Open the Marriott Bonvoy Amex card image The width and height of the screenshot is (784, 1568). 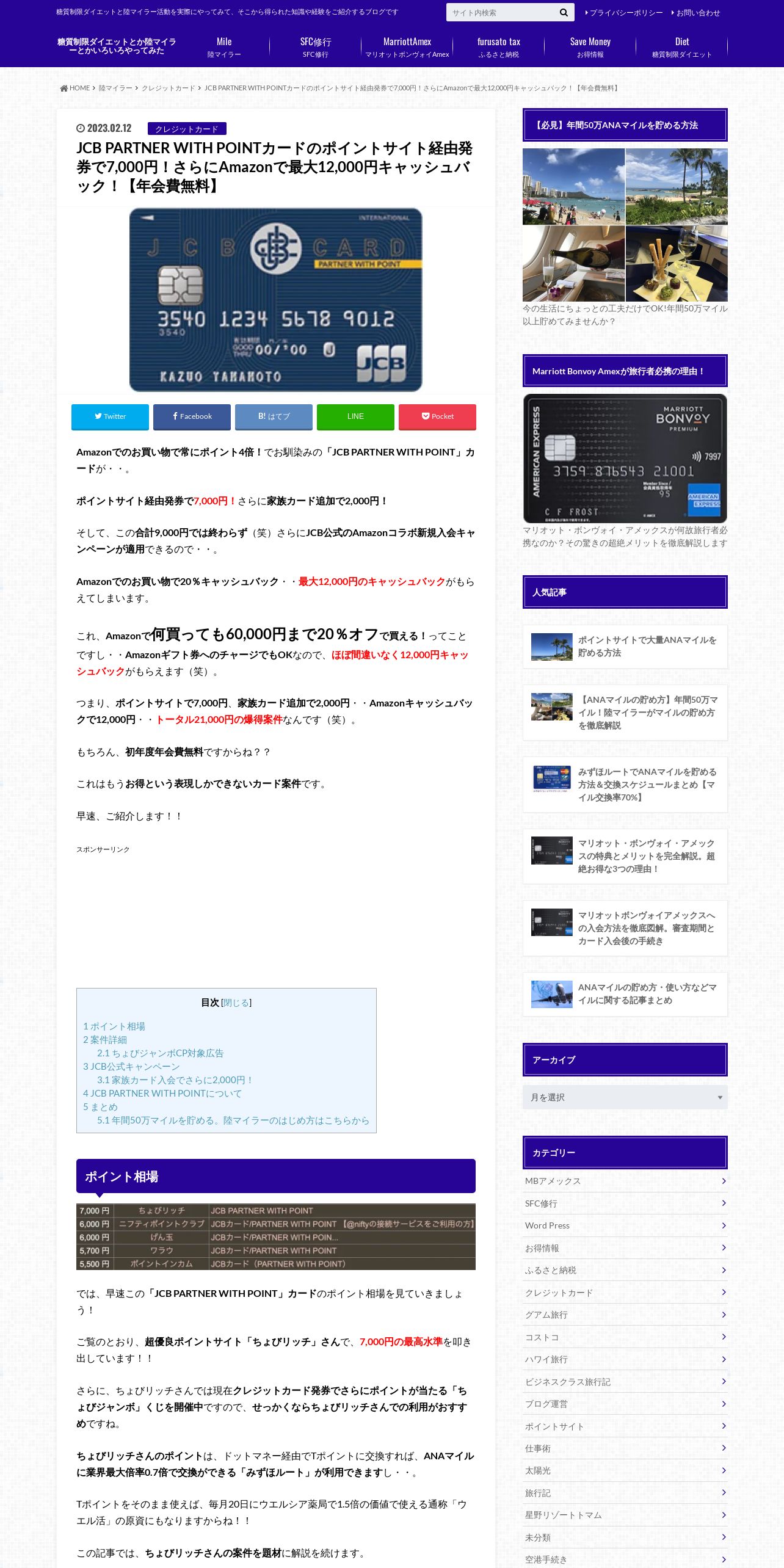[625, 459]
